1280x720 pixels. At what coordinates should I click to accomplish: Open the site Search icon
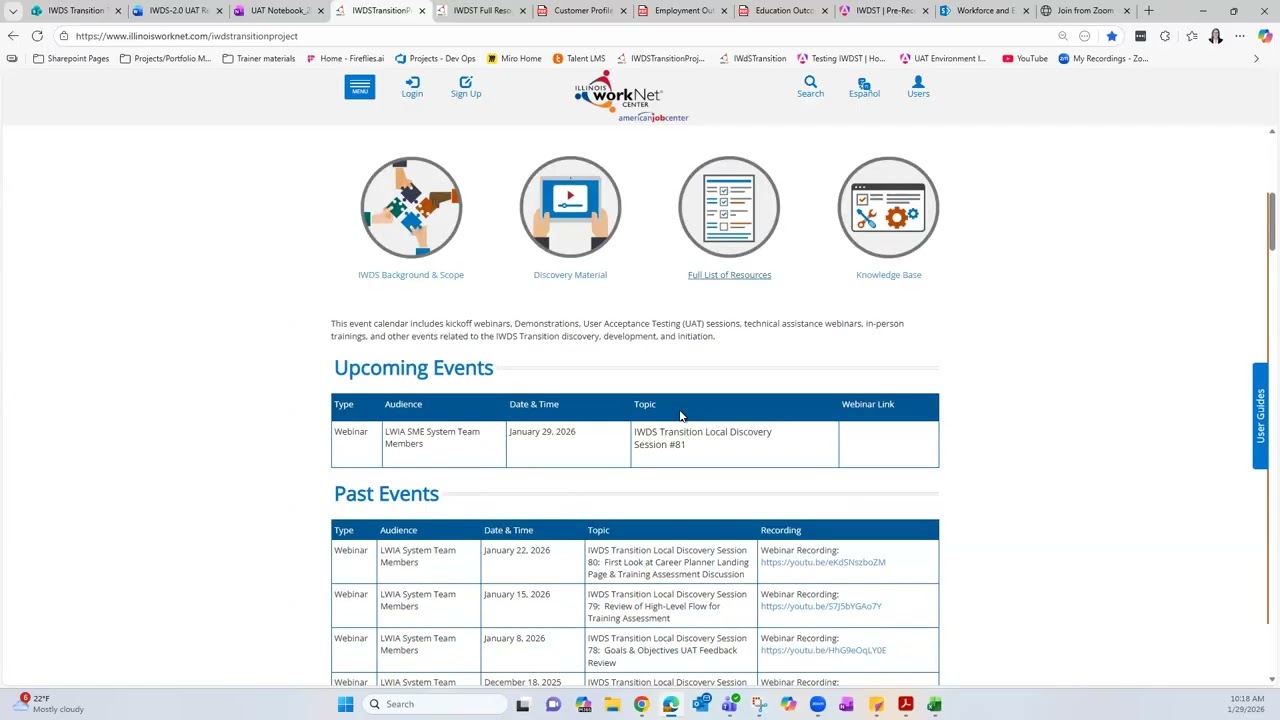(x=810, y=87)
